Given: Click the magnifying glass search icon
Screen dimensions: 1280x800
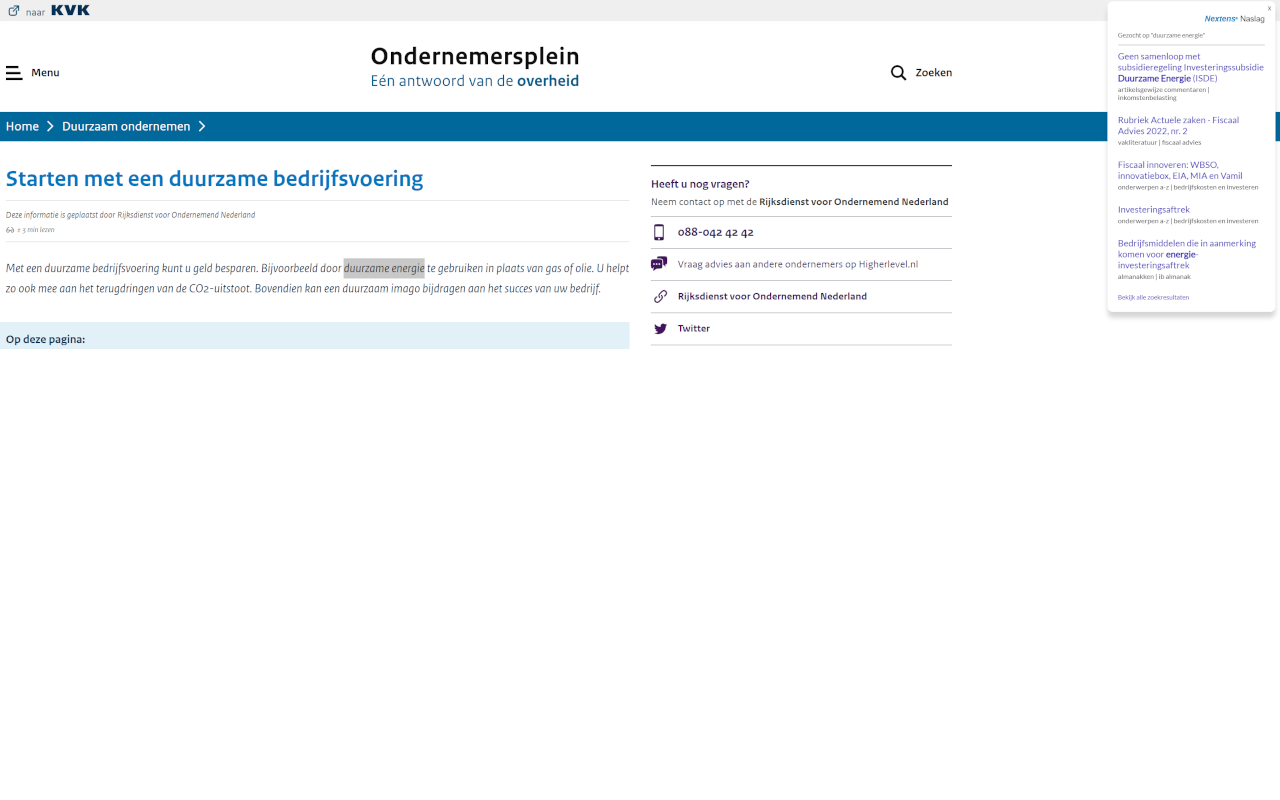Looking at the screenshot, I should pos(898,73).
